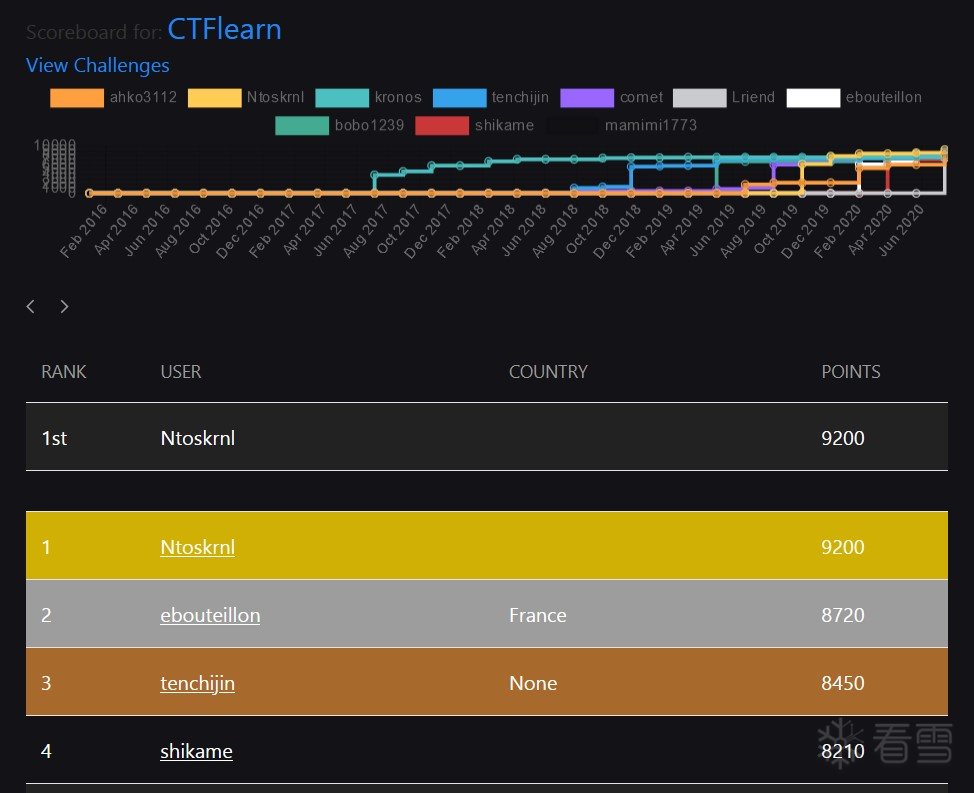974x793 pixels.
Task: Toggle the Ntoskrnl yellow legend swatch
Action: tap(214, 97)
